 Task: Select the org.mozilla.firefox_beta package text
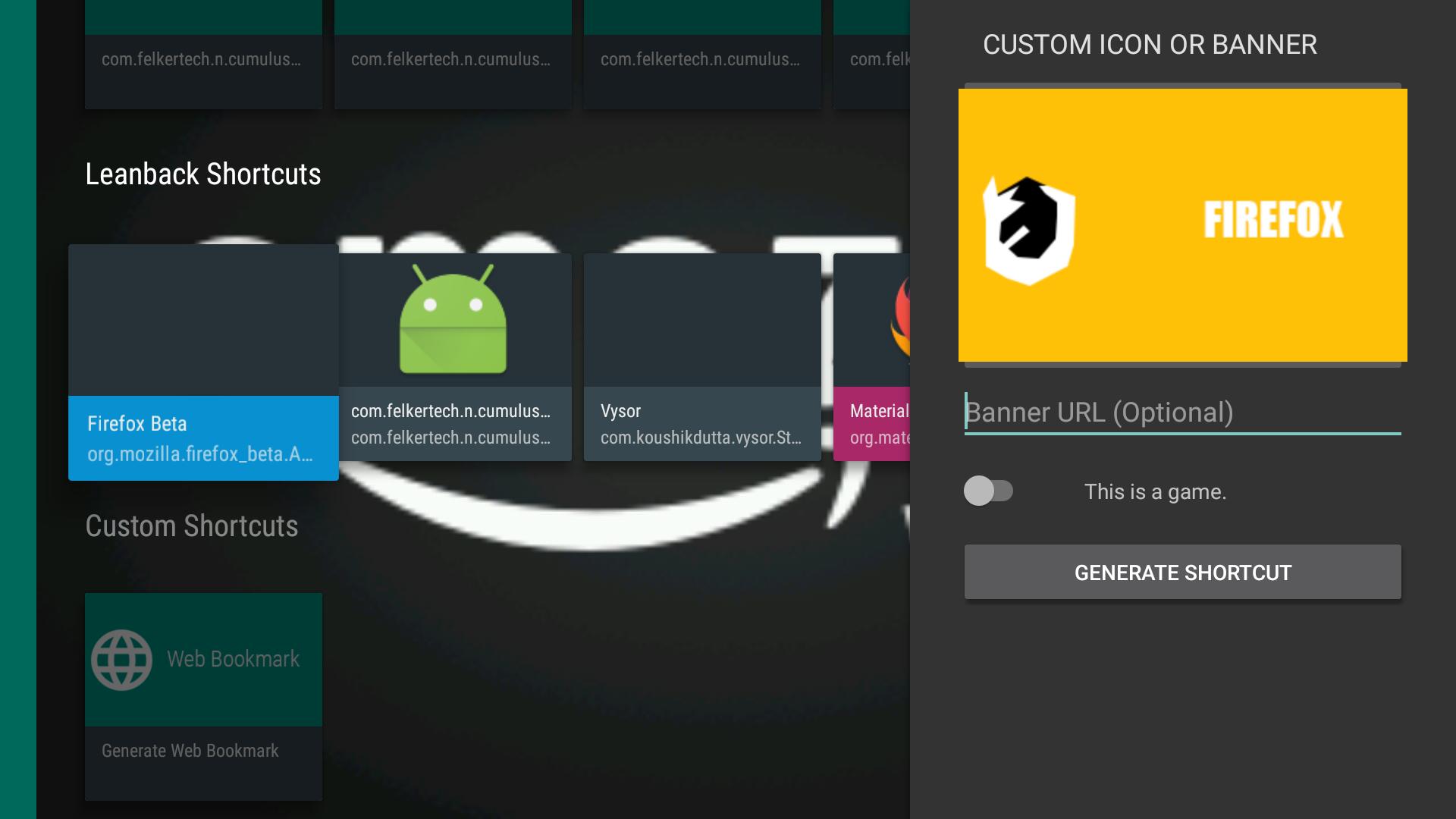(x=199, y=454)
